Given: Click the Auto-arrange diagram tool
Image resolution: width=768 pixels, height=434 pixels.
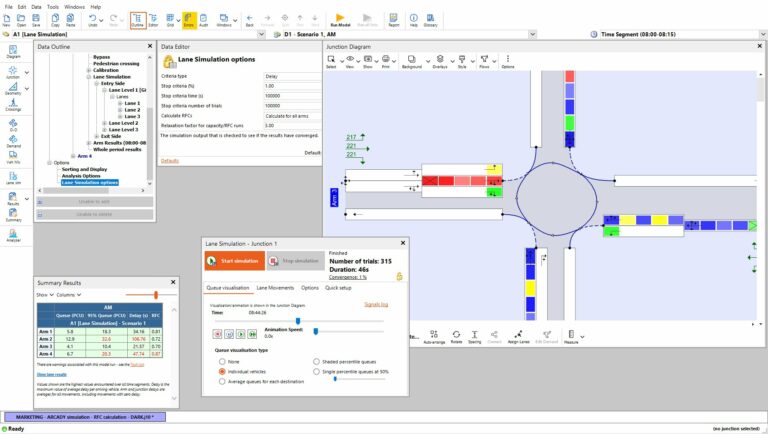Looking at the screenshot, I should click(433, 338).
